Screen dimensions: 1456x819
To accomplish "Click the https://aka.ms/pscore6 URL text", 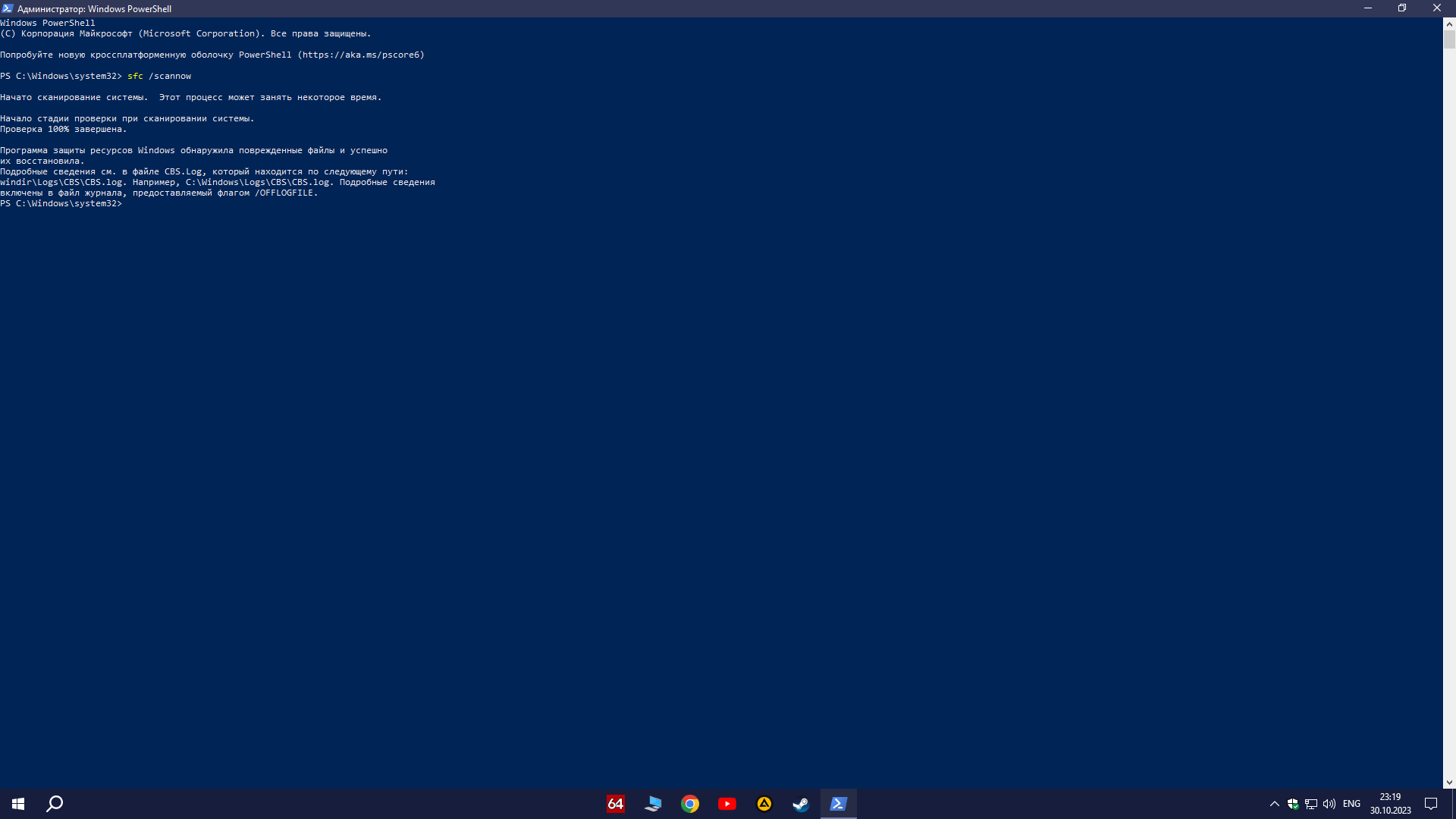I will tap(361, 55).
